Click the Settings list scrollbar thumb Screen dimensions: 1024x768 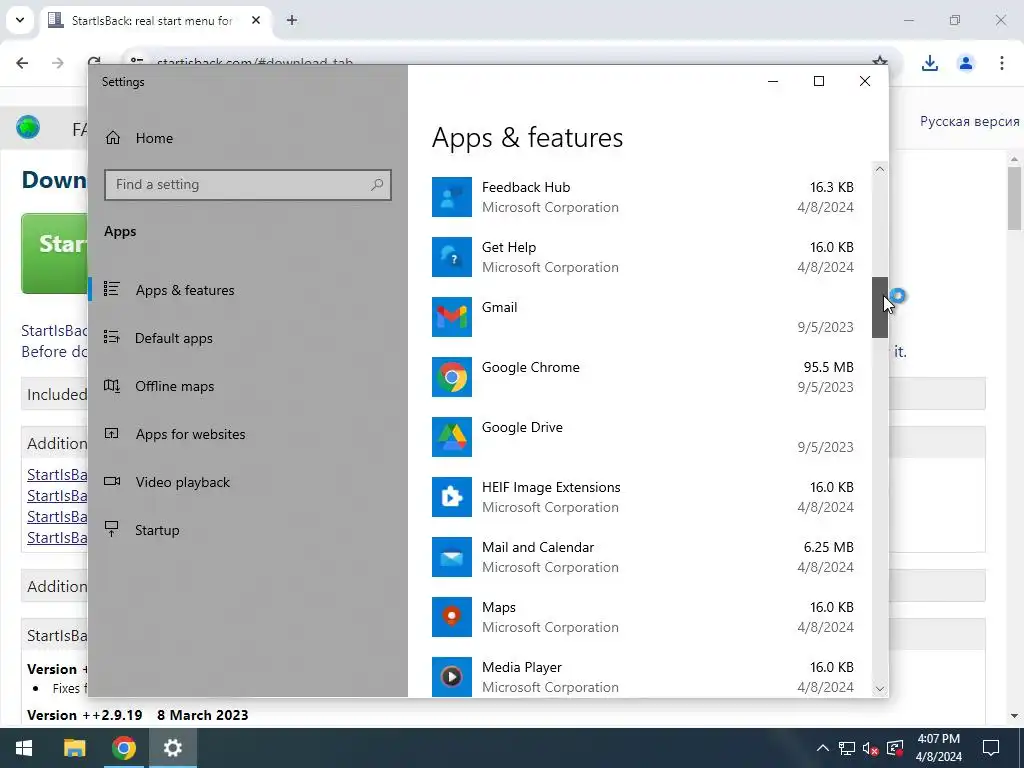(x=880, y=307)
